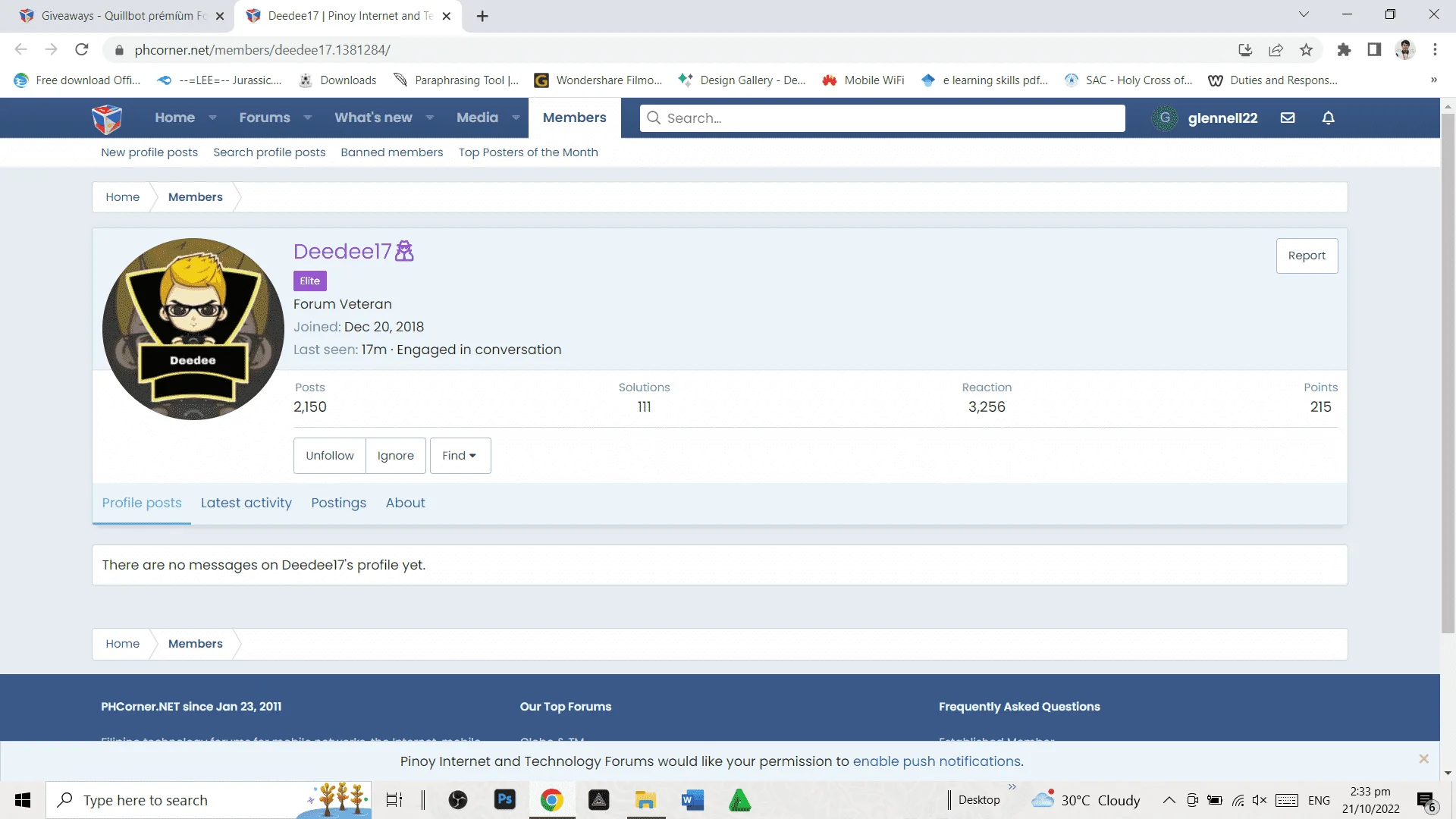Screen dimensions: 1456x819
Task: Click the install app icon in address bar
Action: [1245, 50]
